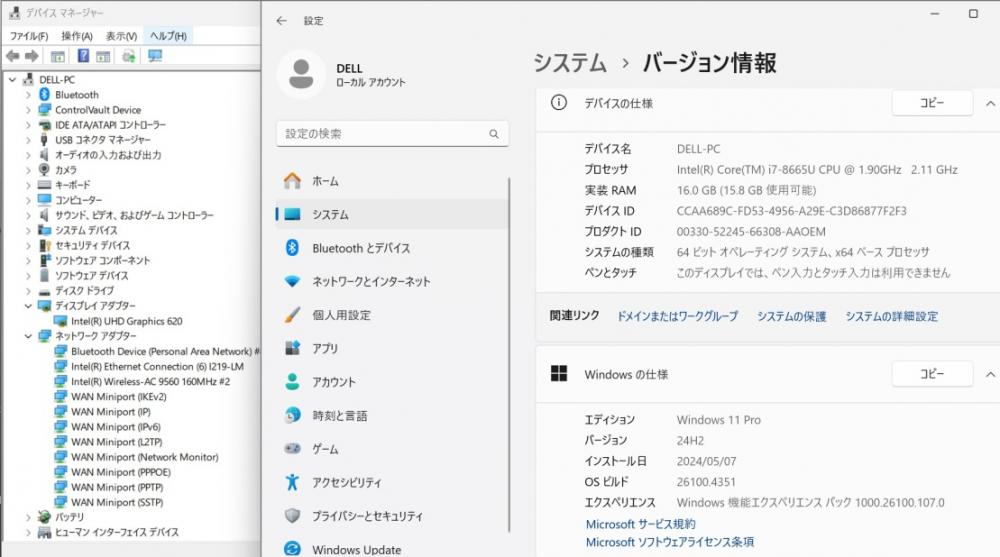Copy device specifications with コピー button
Screen dimensions: 1000x557
(x=932, y=103)
